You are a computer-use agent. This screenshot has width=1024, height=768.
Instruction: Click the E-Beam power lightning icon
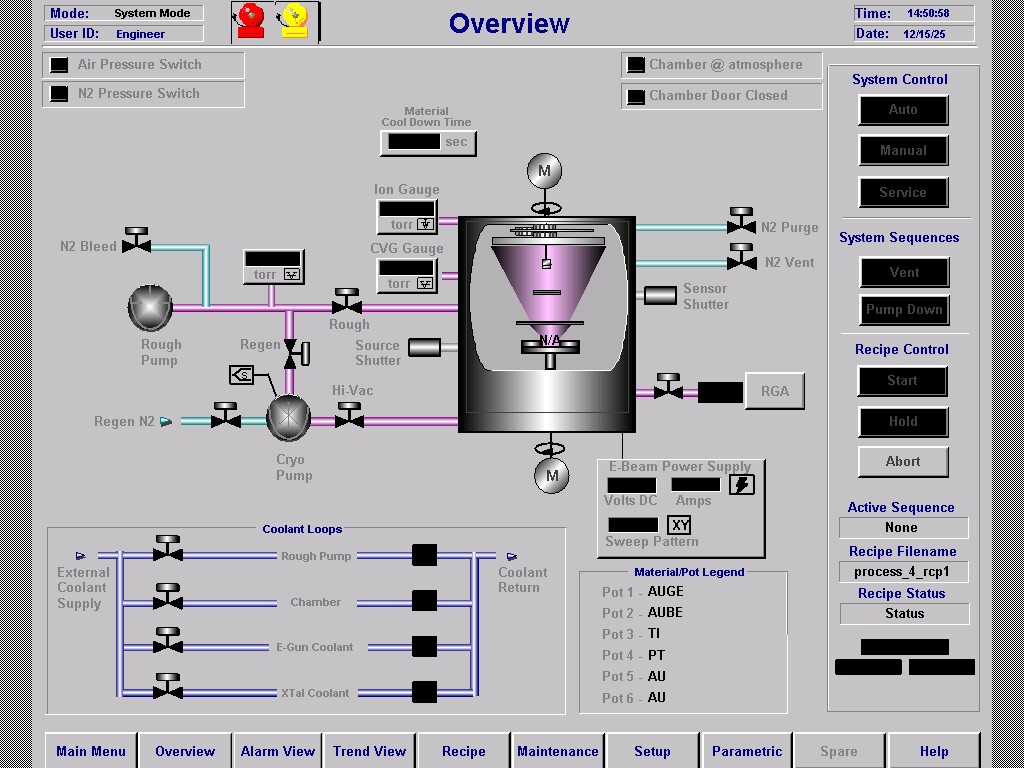[742, 485]
